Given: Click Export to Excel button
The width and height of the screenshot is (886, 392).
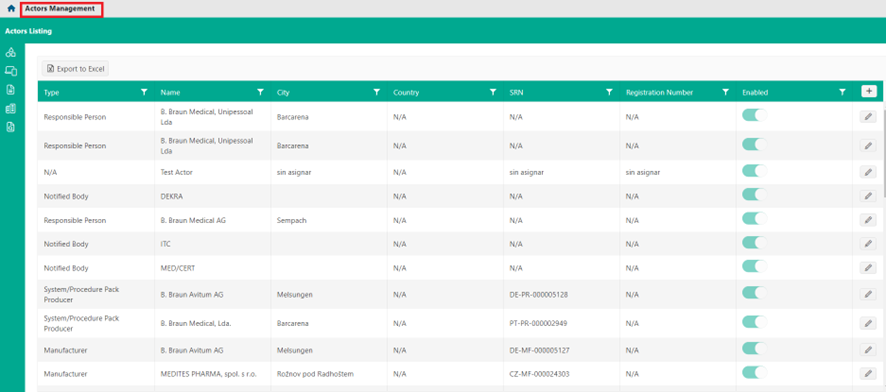Looking at the screenshot, I should point(76,69).
